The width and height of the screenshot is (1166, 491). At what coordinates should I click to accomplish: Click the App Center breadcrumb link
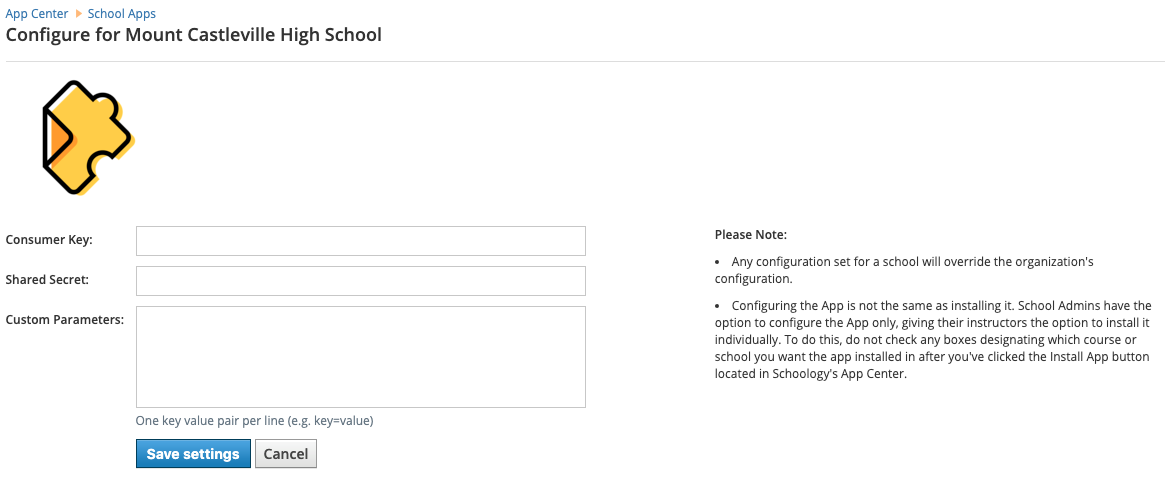click(37, 14)
